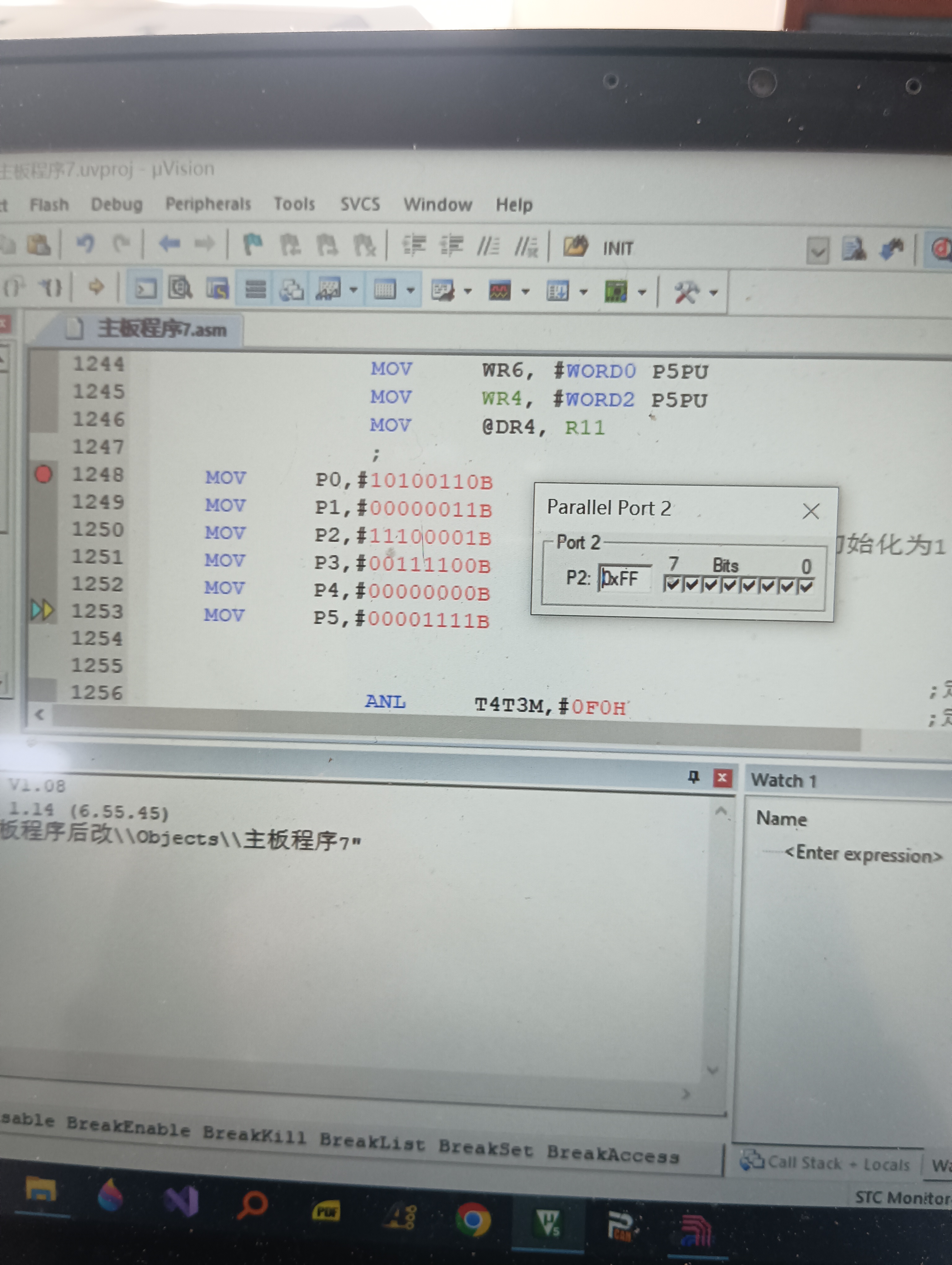952x1265 pixels.
Task: Open Chrome from the taskbar
Action: pos(473,1220)
